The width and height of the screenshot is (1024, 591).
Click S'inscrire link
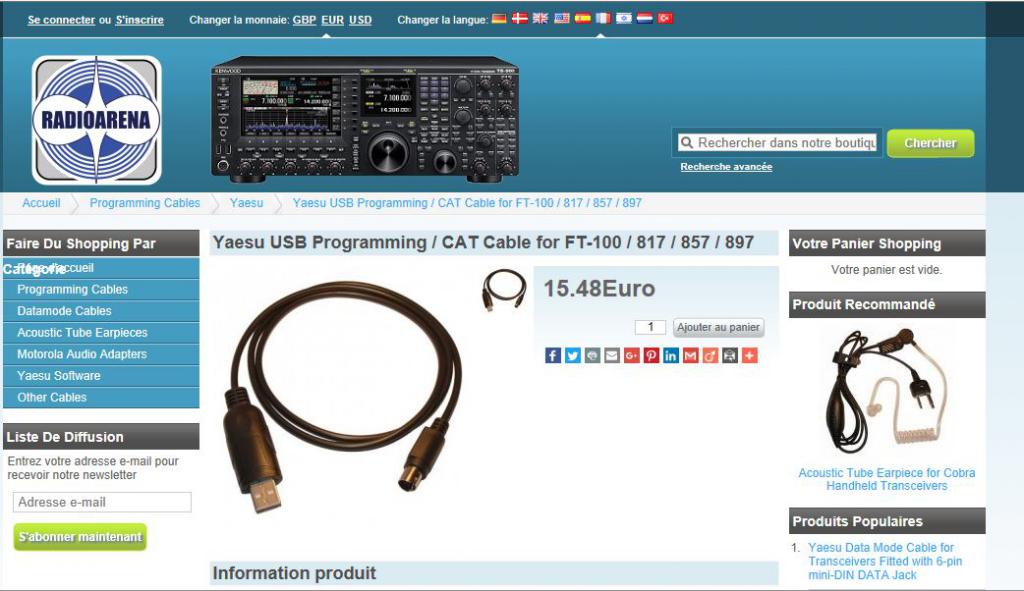[x=140, y=20]
